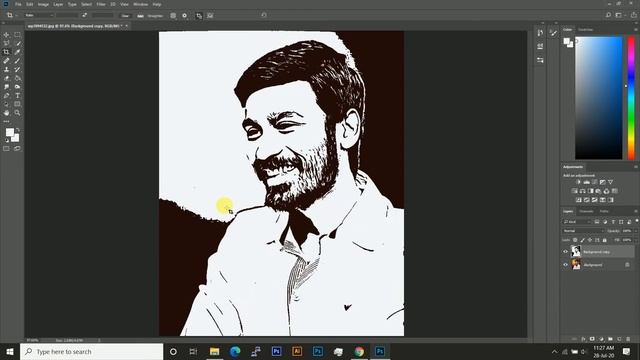Click the Clear button in options bar
The height and width of the screenshot is (360, 640).
(125, 16)
